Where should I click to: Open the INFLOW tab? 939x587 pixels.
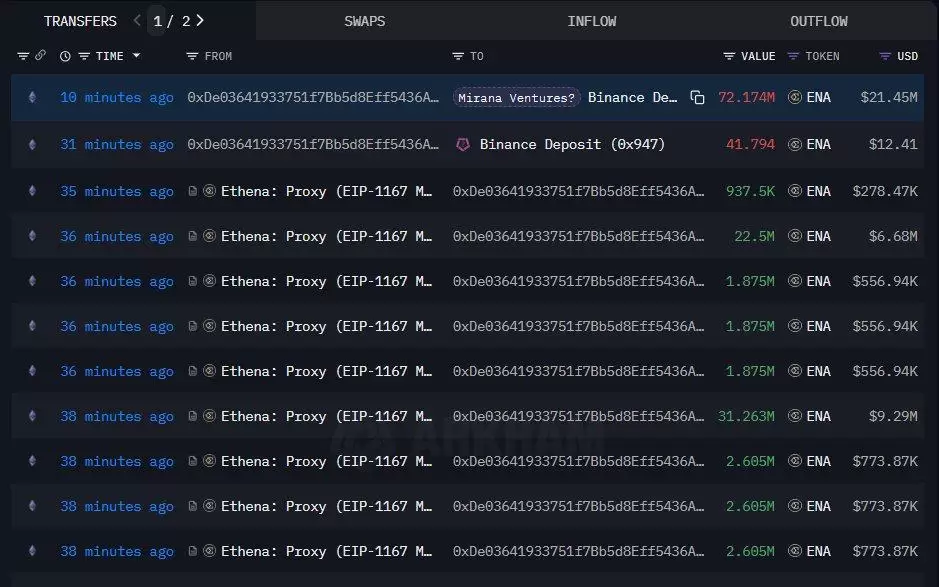click(592, 21)
